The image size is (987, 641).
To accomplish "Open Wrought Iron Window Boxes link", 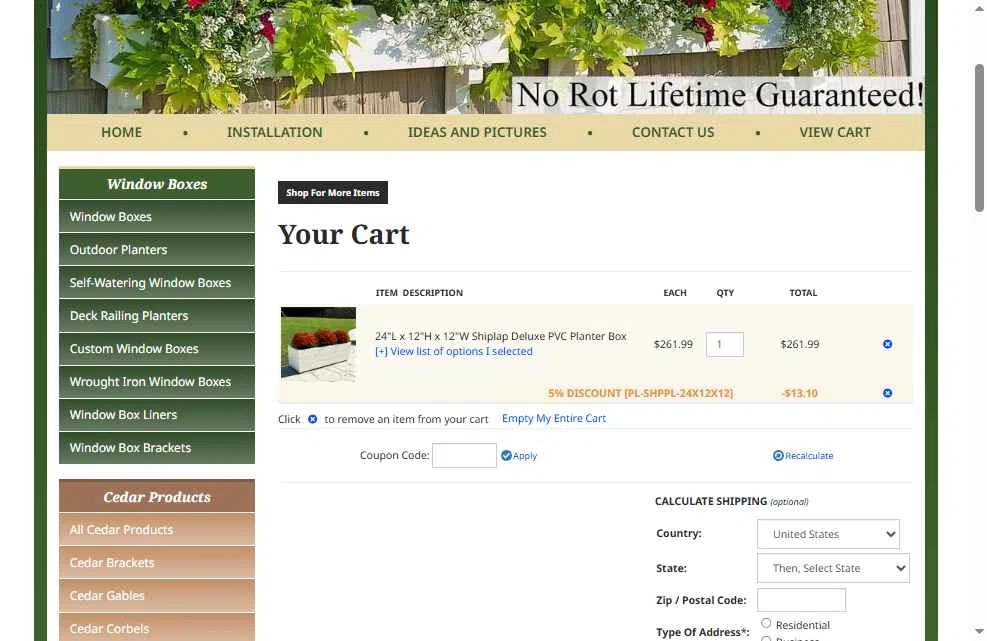I will [x=157, y=382].
